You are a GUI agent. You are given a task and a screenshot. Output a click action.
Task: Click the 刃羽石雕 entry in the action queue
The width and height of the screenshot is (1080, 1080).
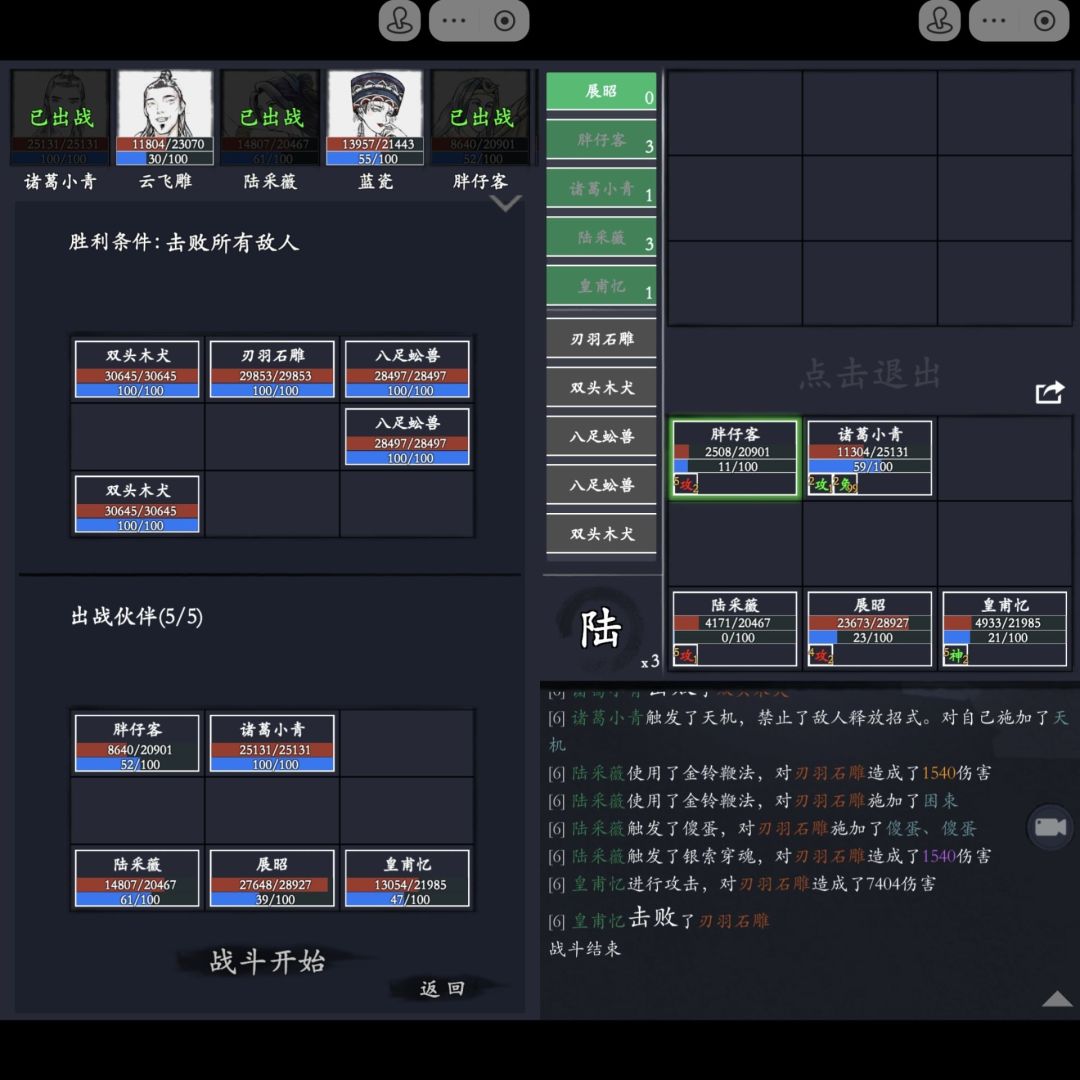(600, 338)
